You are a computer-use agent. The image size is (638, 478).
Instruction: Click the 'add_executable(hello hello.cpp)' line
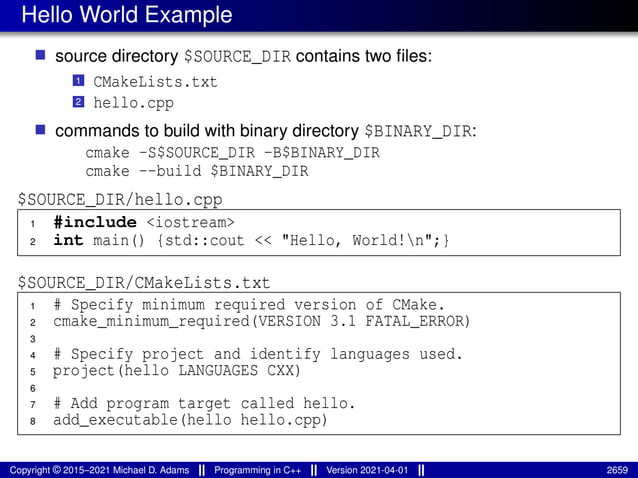[x=190, y=420]
